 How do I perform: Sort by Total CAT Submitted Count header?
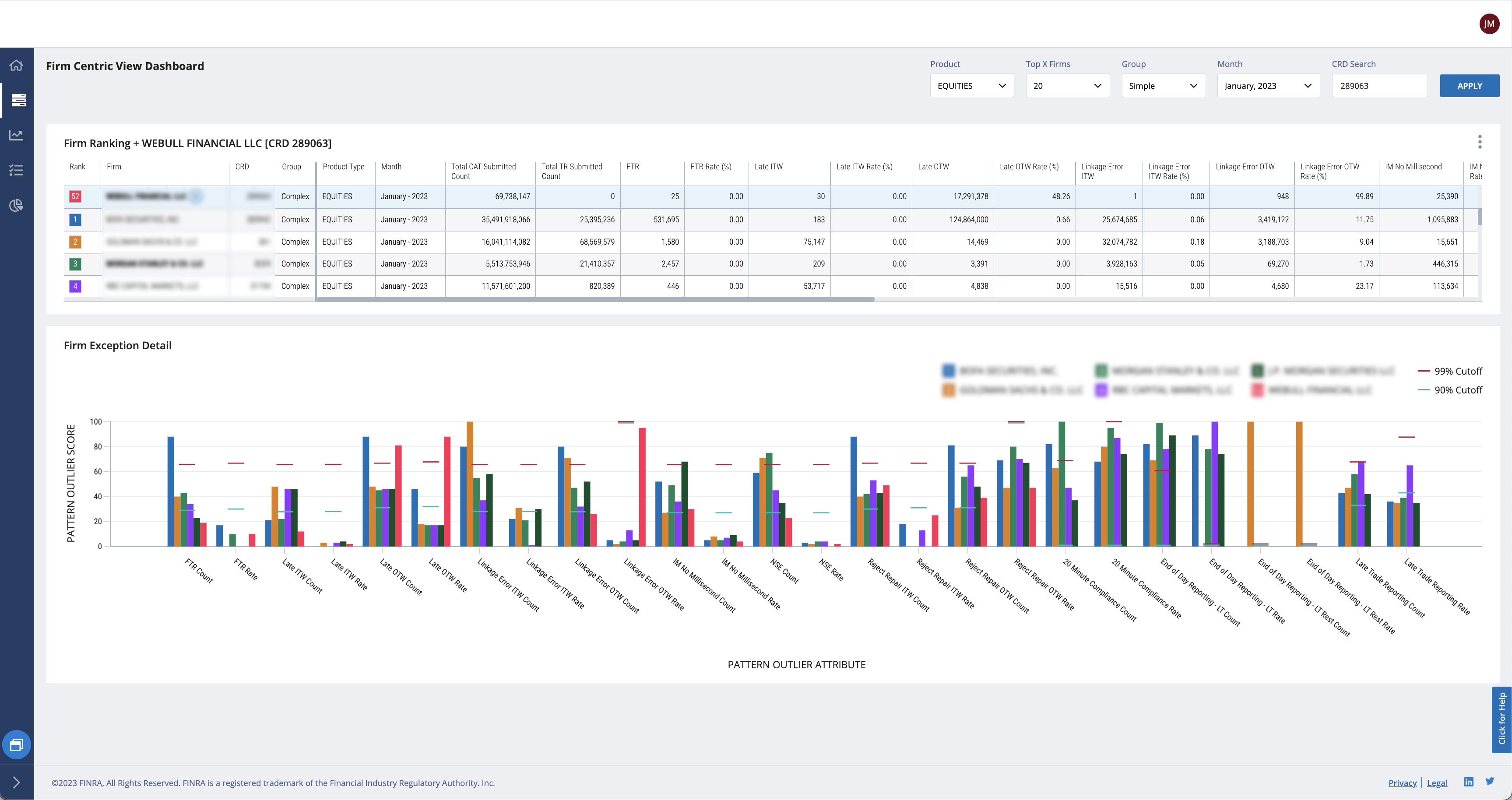(484, 172)
